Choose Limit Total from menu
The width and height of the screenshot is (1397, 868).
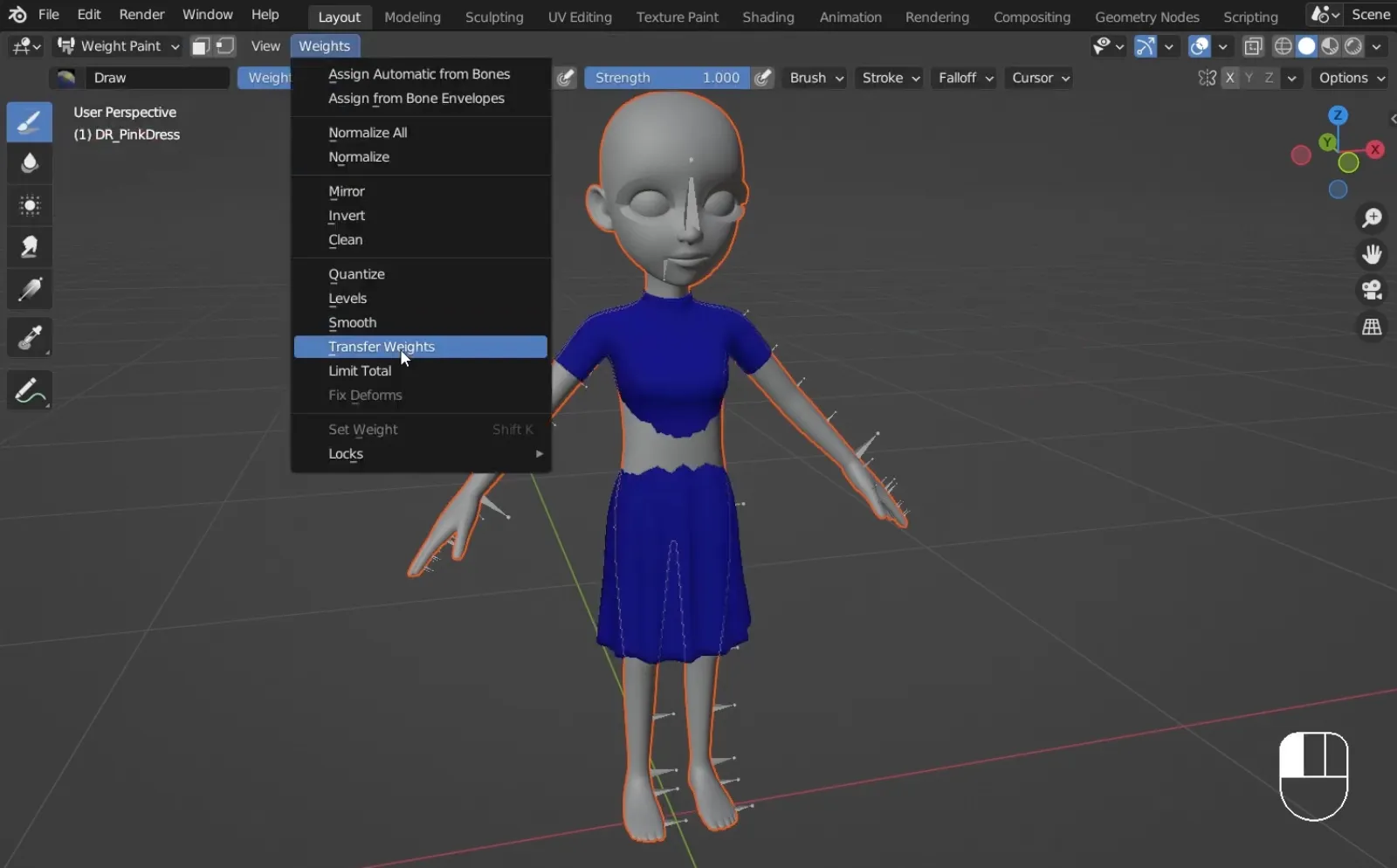pyautogui.click(x=421, y=371)
